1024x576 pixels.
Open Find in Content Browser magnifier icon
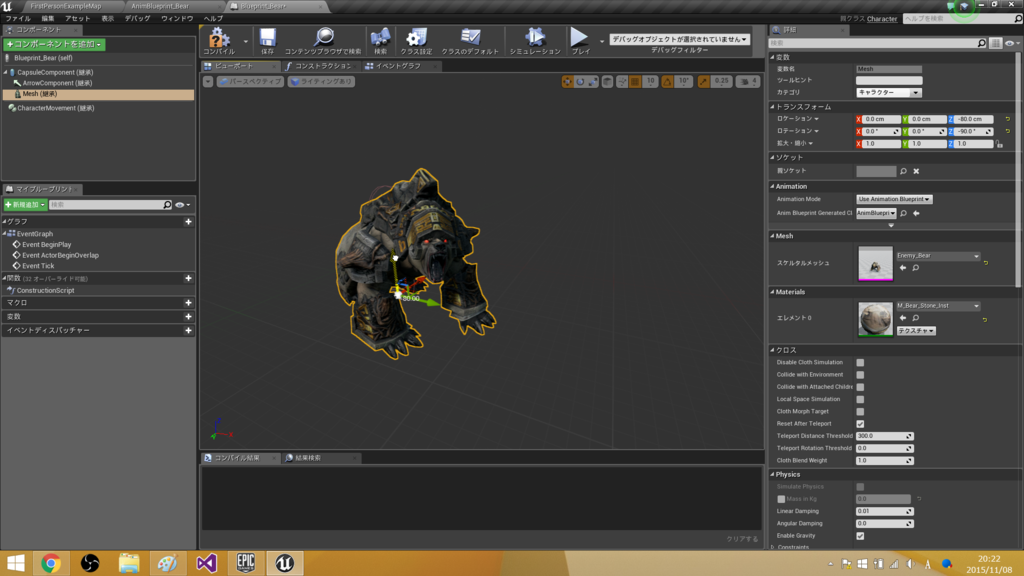click(x=324, y=38)
